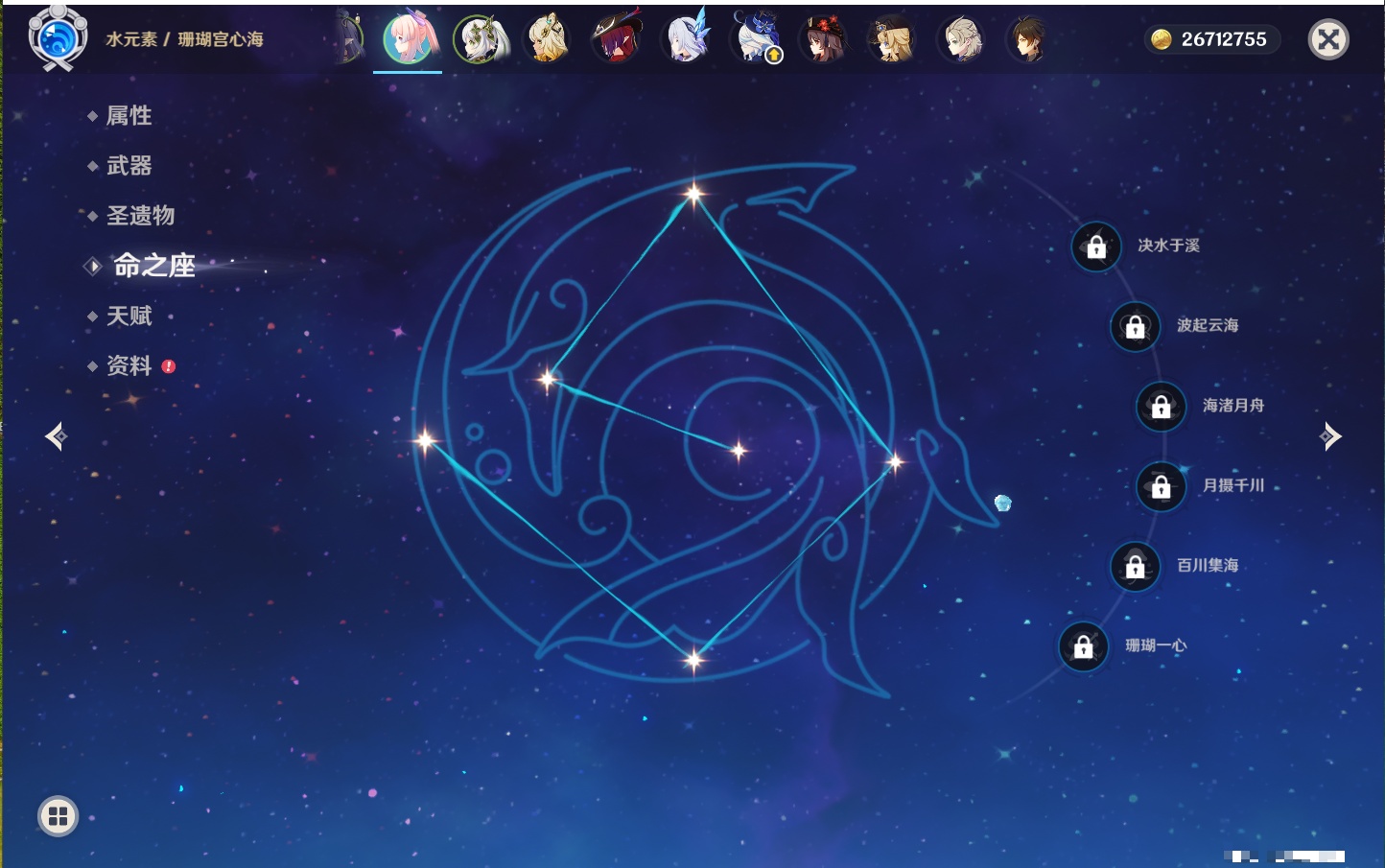Select the locked 珊瑚一心 constellation node

click(1083, 646)
